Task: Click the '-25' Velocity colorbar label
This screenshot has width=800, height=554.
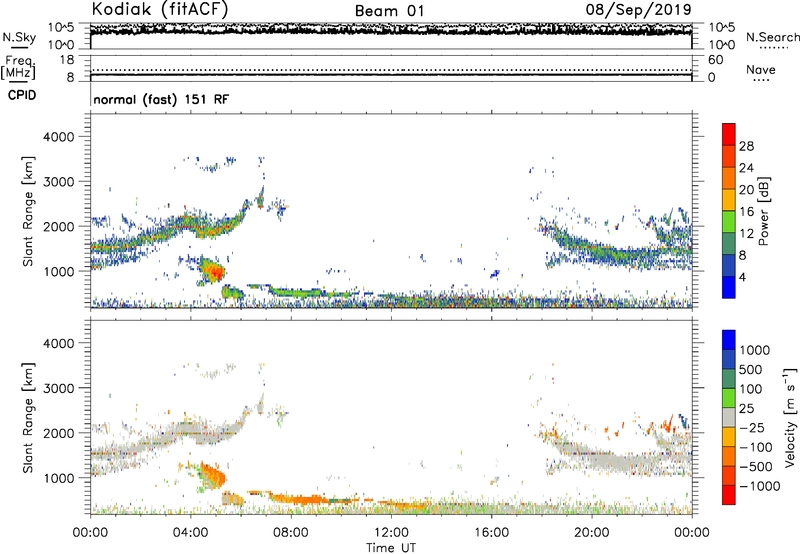Action: [x=752, y=427]
